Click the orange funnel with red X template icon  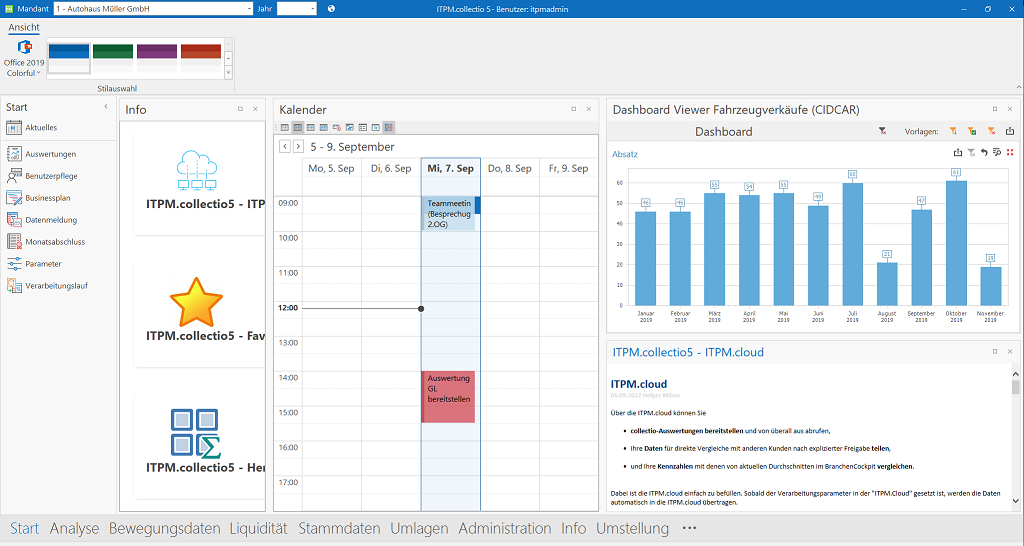[991, 131]
